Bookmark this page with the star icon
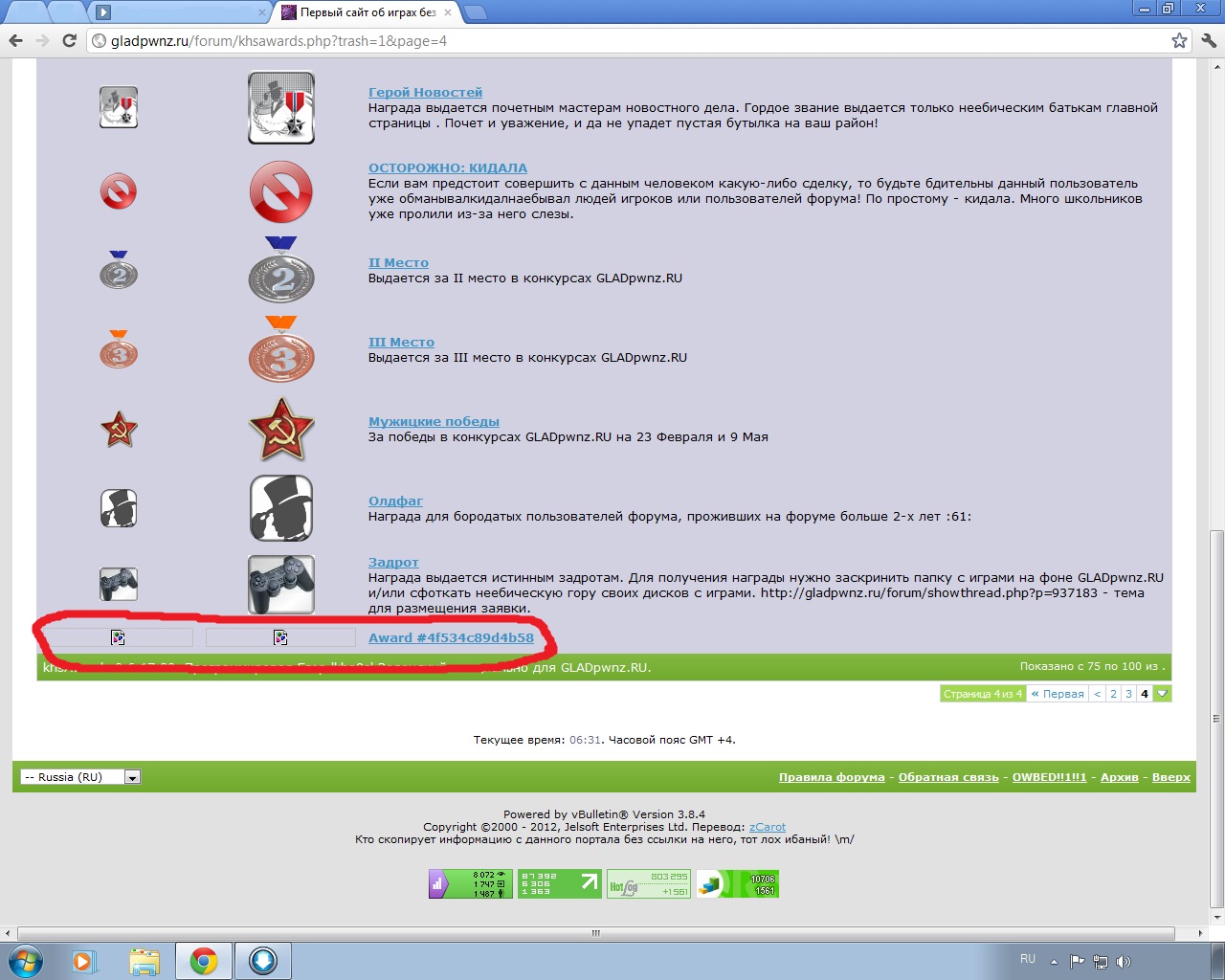 point(1179,40)
